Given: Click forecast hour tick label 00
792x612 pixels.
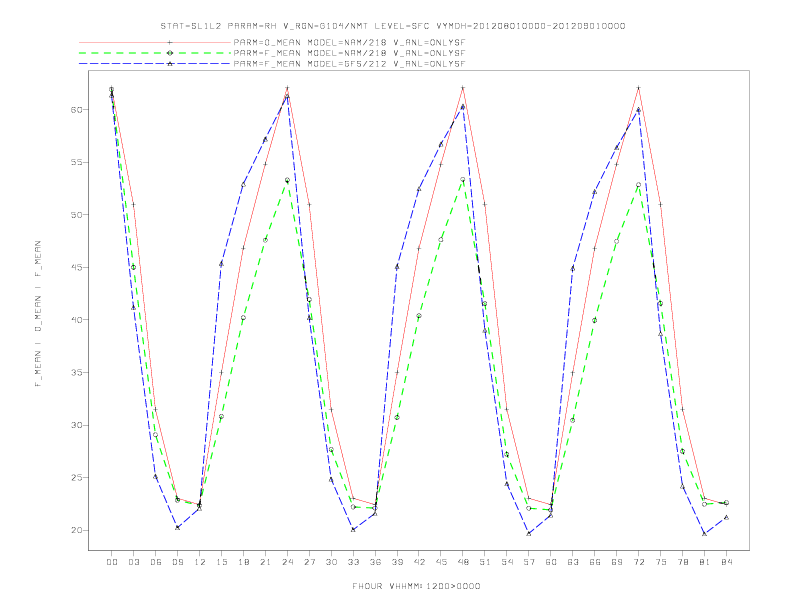Looking at the screenshot, I should pyautogui.click(x=112, y=562).
